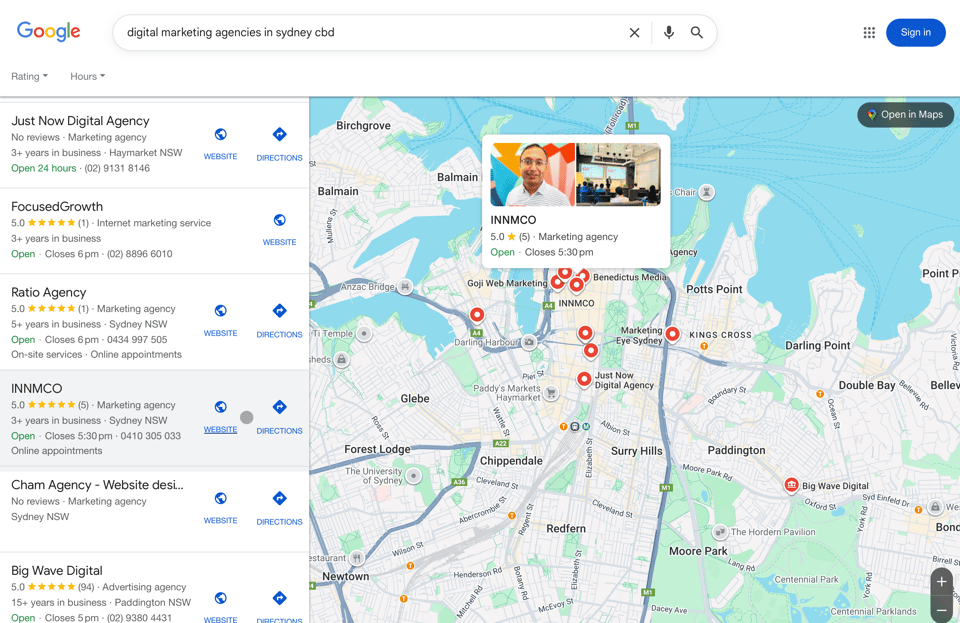This screenshot has height=623, width=960.
Task: Zoom in on the map
Action: (942, 582)
